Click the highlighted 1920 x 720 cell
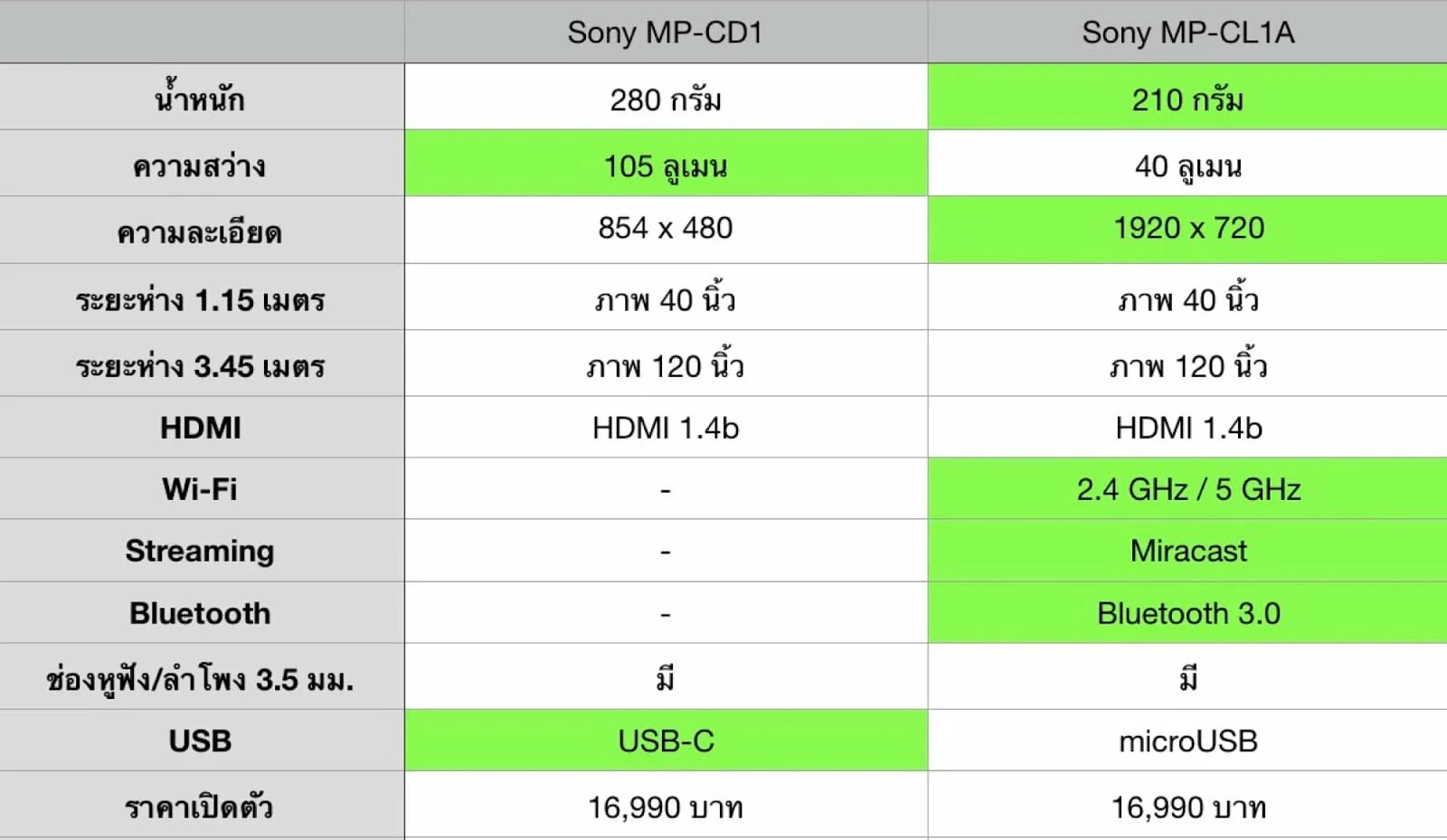 point(1187,230)
